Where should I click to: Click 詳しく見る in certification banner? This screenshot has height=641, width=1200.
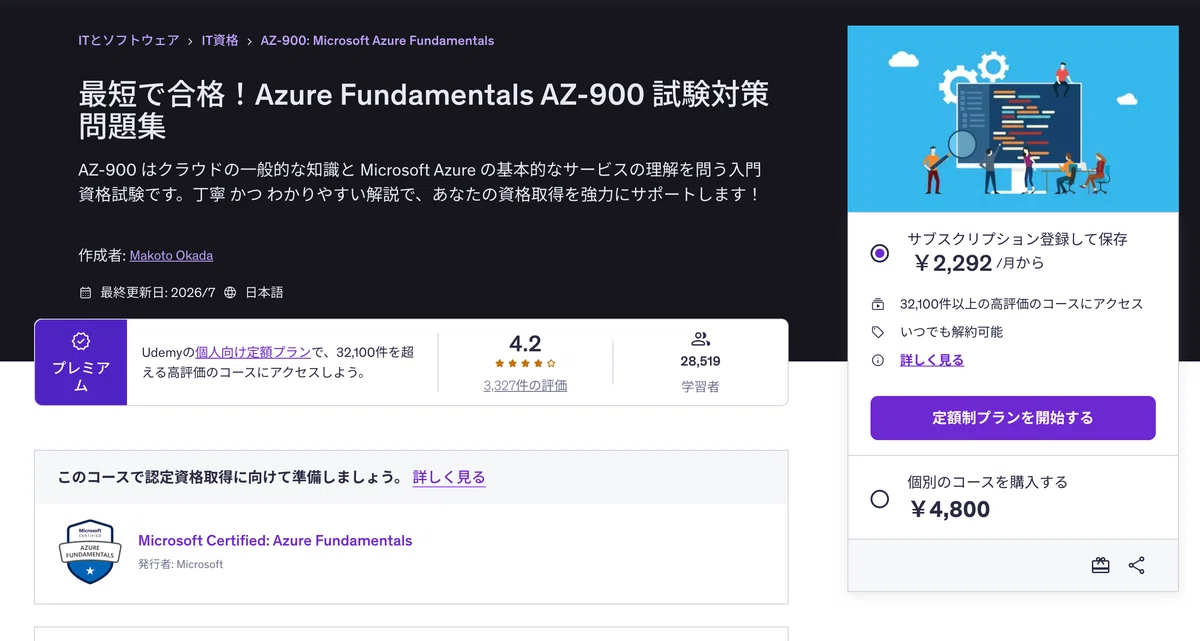click(449, 477)
